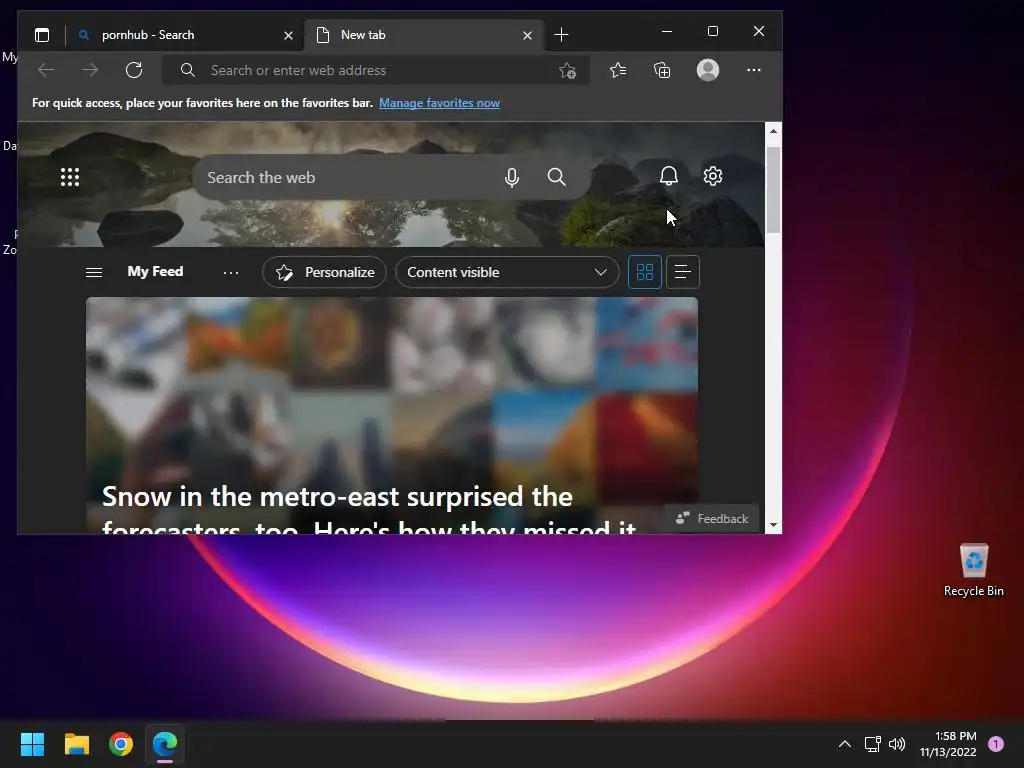This screenshot has width=1024, height=768.
Task: Switch feed to list view
Action: [682, 272]
